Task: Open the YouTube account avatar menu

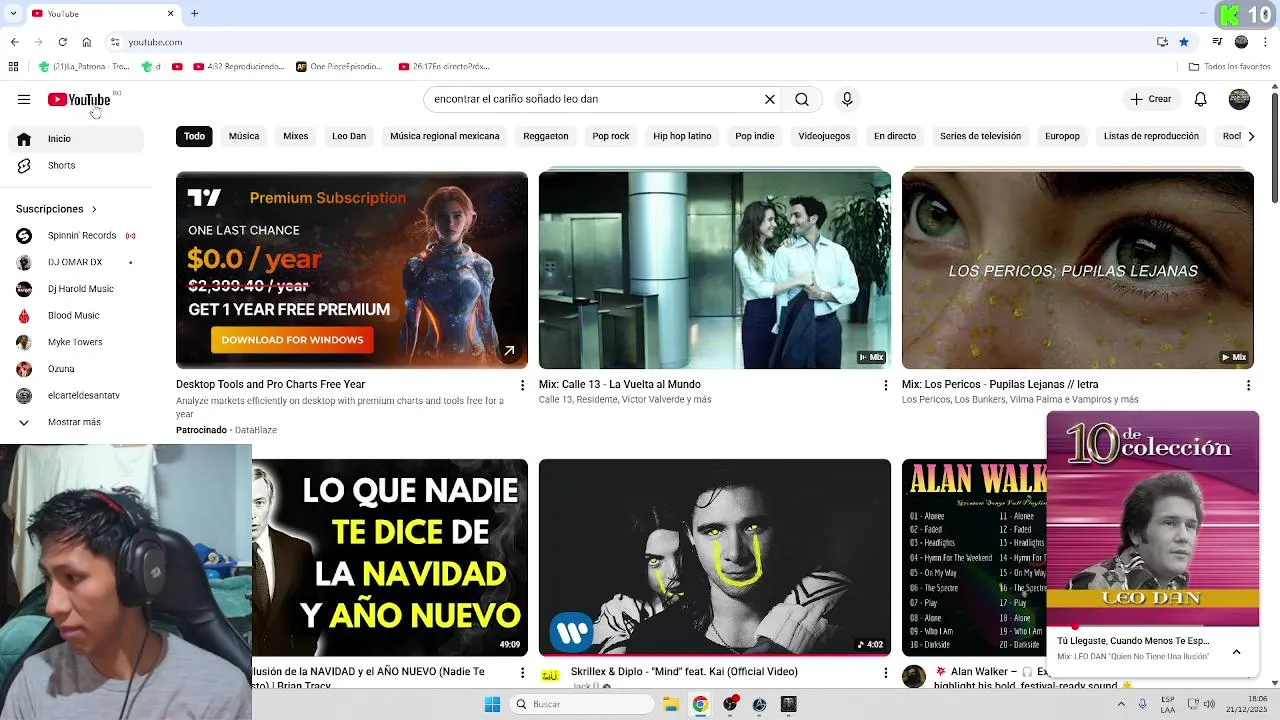Action: coord(1239,99)
